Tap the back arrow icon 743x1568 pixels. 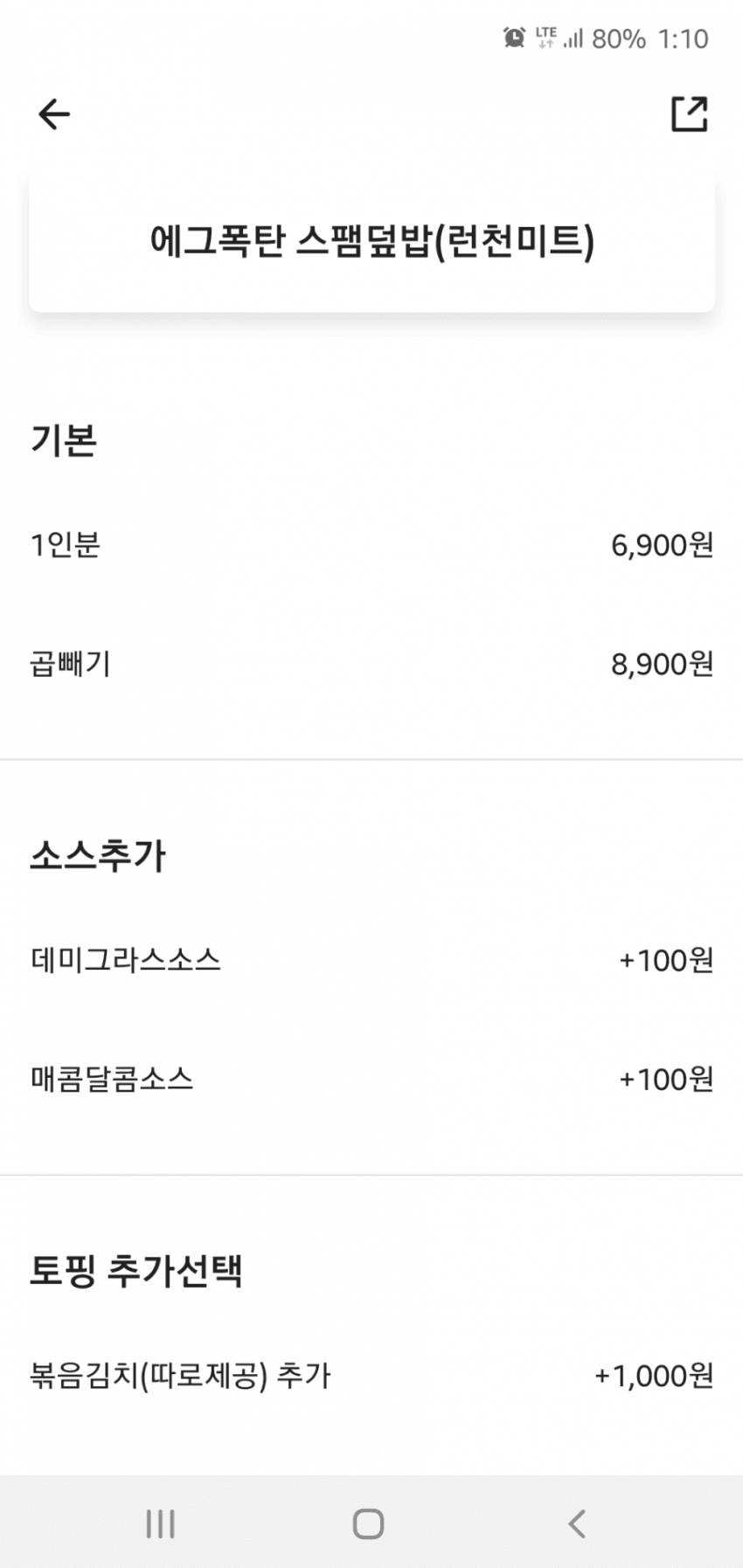(54, 114)
